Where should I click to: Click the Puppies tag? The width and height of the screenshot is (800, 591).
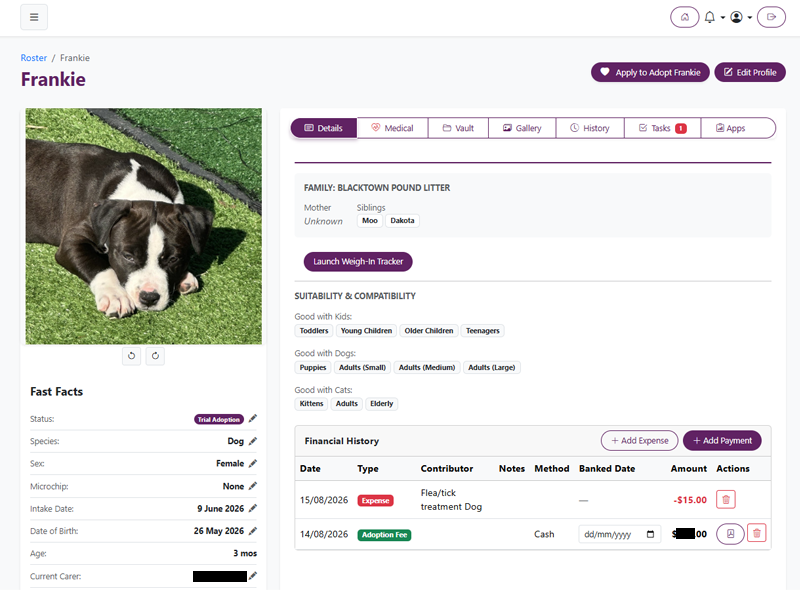[x=313, y=367]
